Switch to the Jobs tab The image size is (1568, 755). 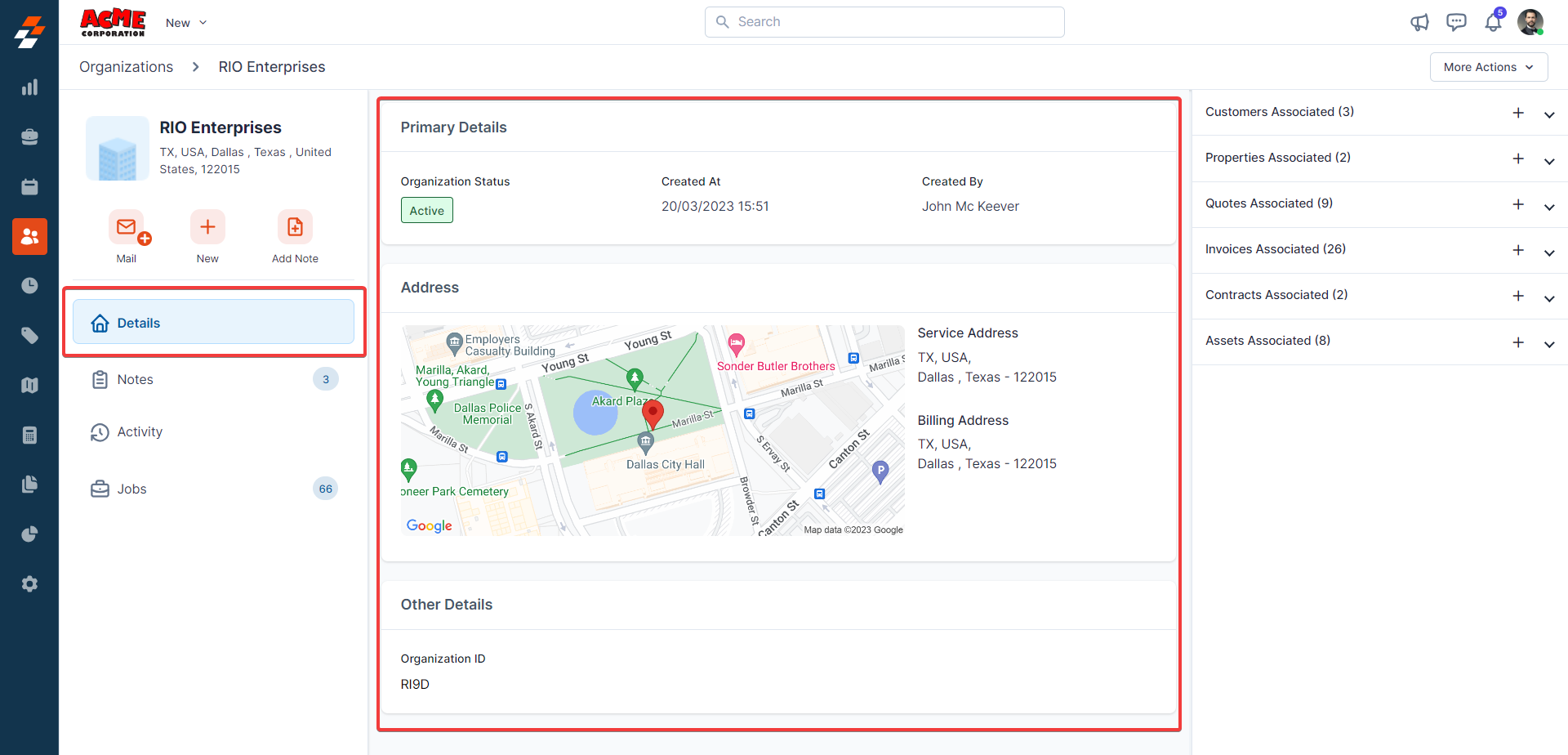click(132, 489)
